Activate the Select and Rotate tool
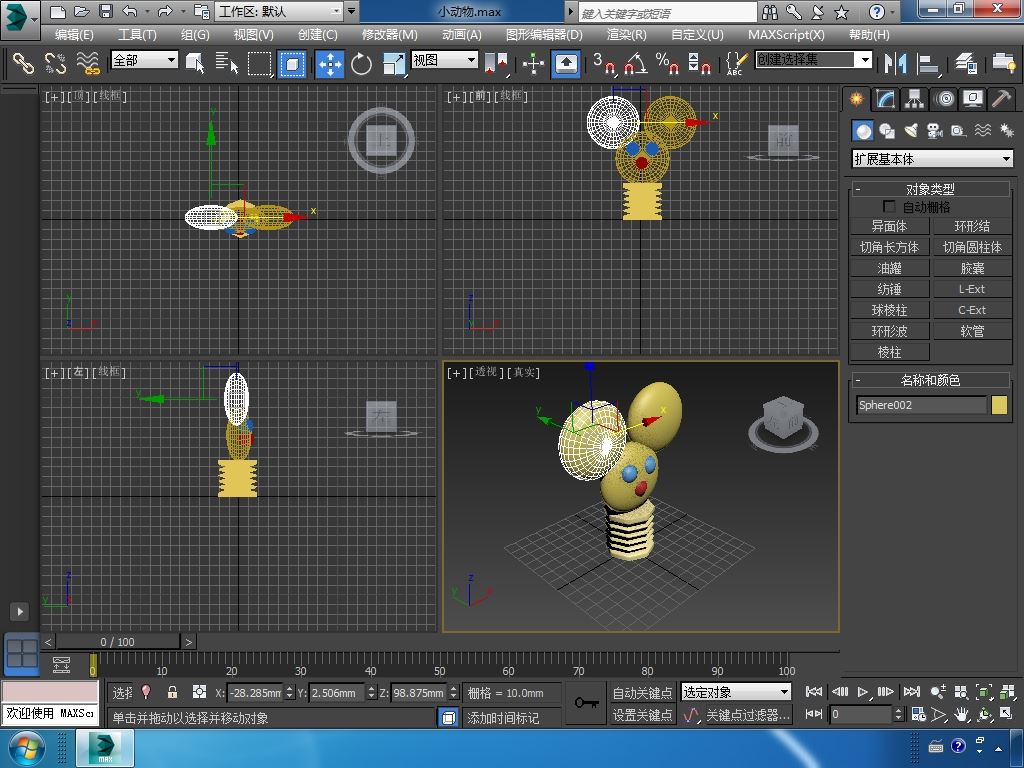 point(361,63)
